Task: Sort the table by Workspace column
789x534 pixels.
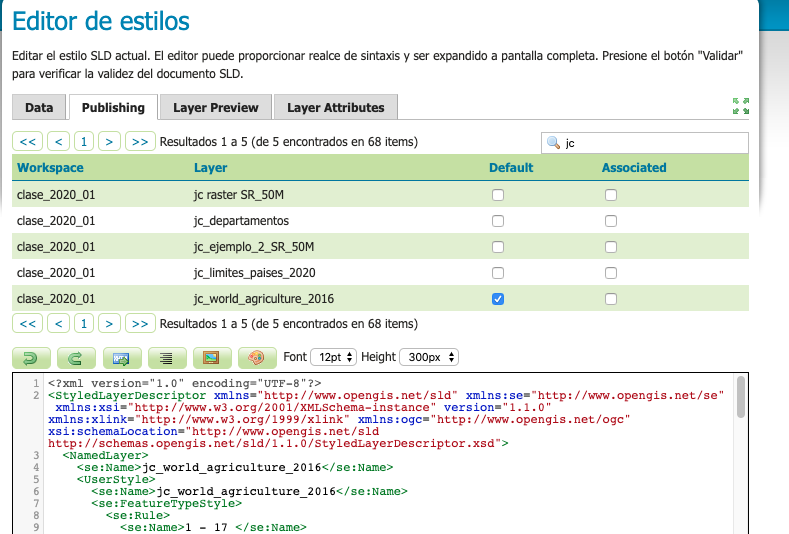Action: click(51, 168)
